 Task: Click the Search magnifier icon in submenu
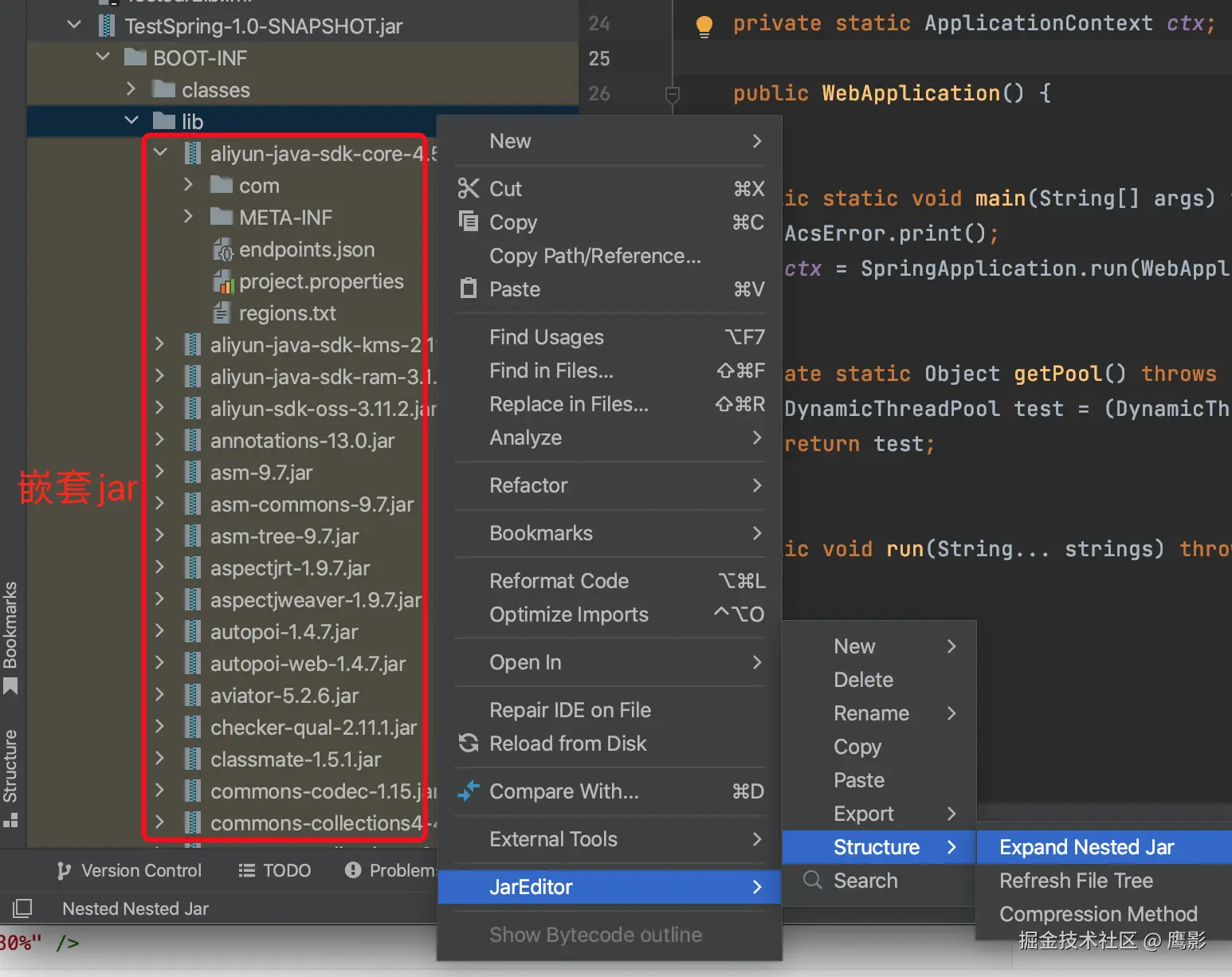pos(812,880)
